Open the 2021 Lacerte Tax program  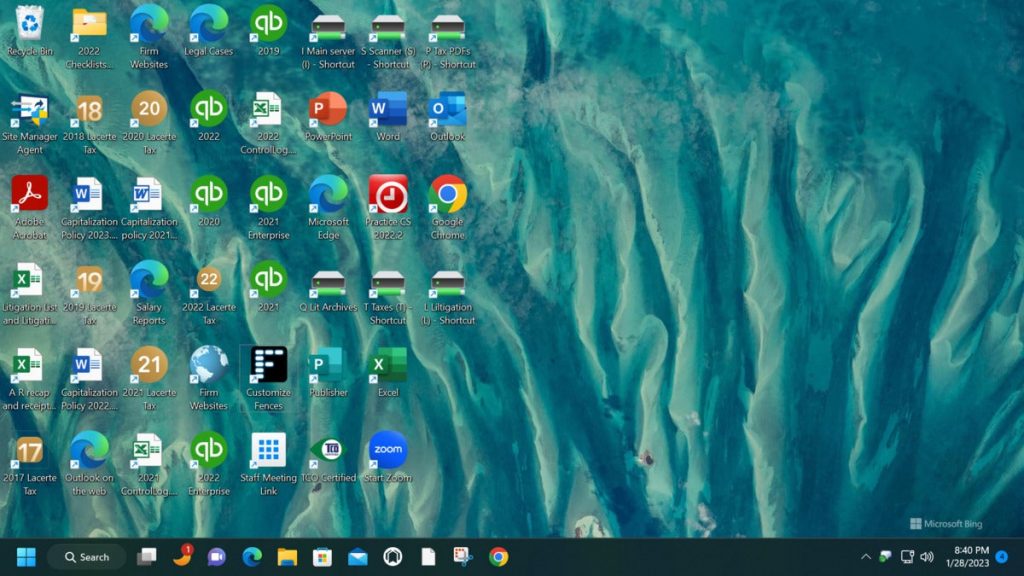[x=148, y=365]
